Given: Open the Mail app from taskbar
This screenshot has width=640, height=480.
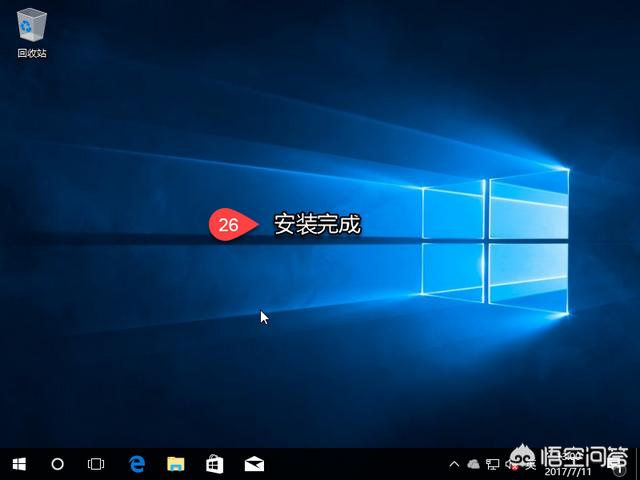Looking at the screenshot, I should pyautogui.click(x=254, y=464).
